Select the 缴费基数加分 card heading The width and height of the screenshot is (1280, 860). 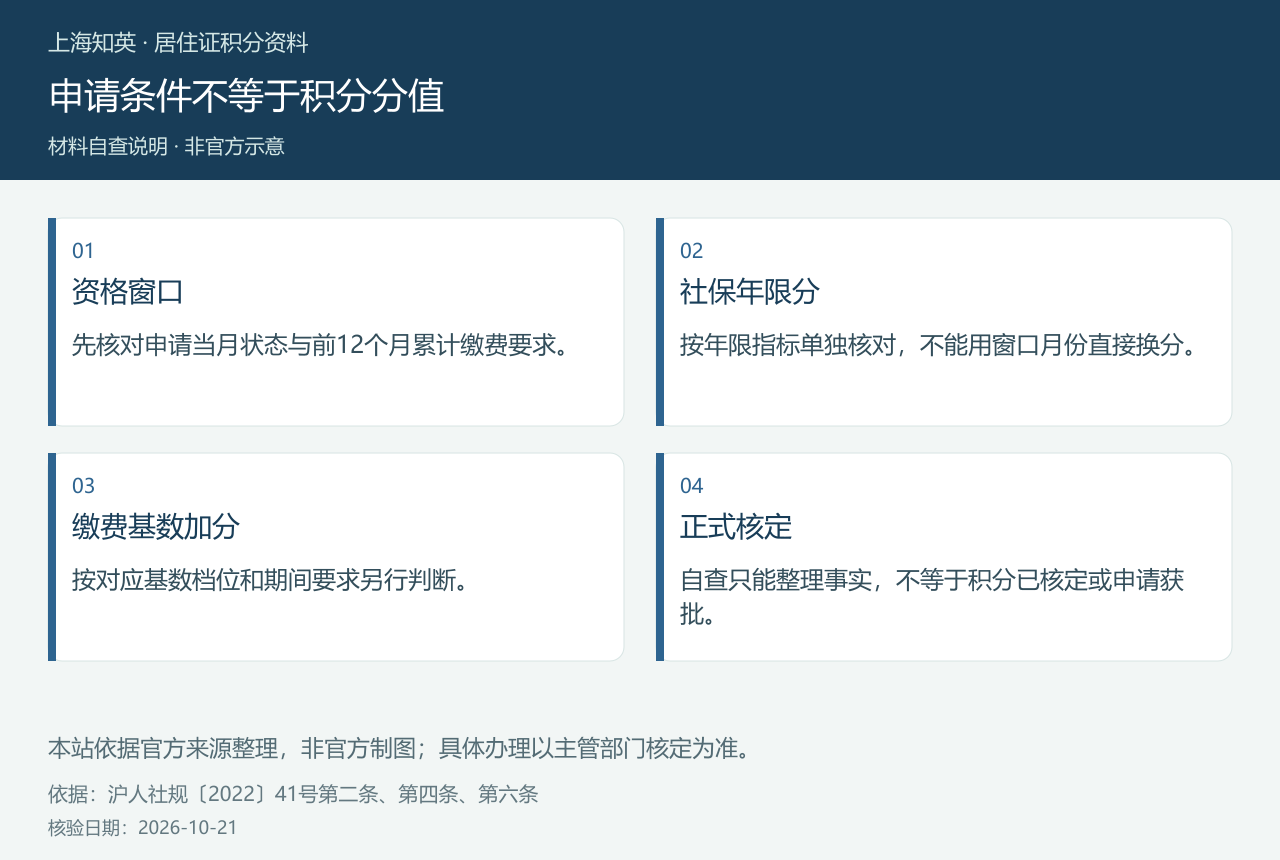coord(156,527)
